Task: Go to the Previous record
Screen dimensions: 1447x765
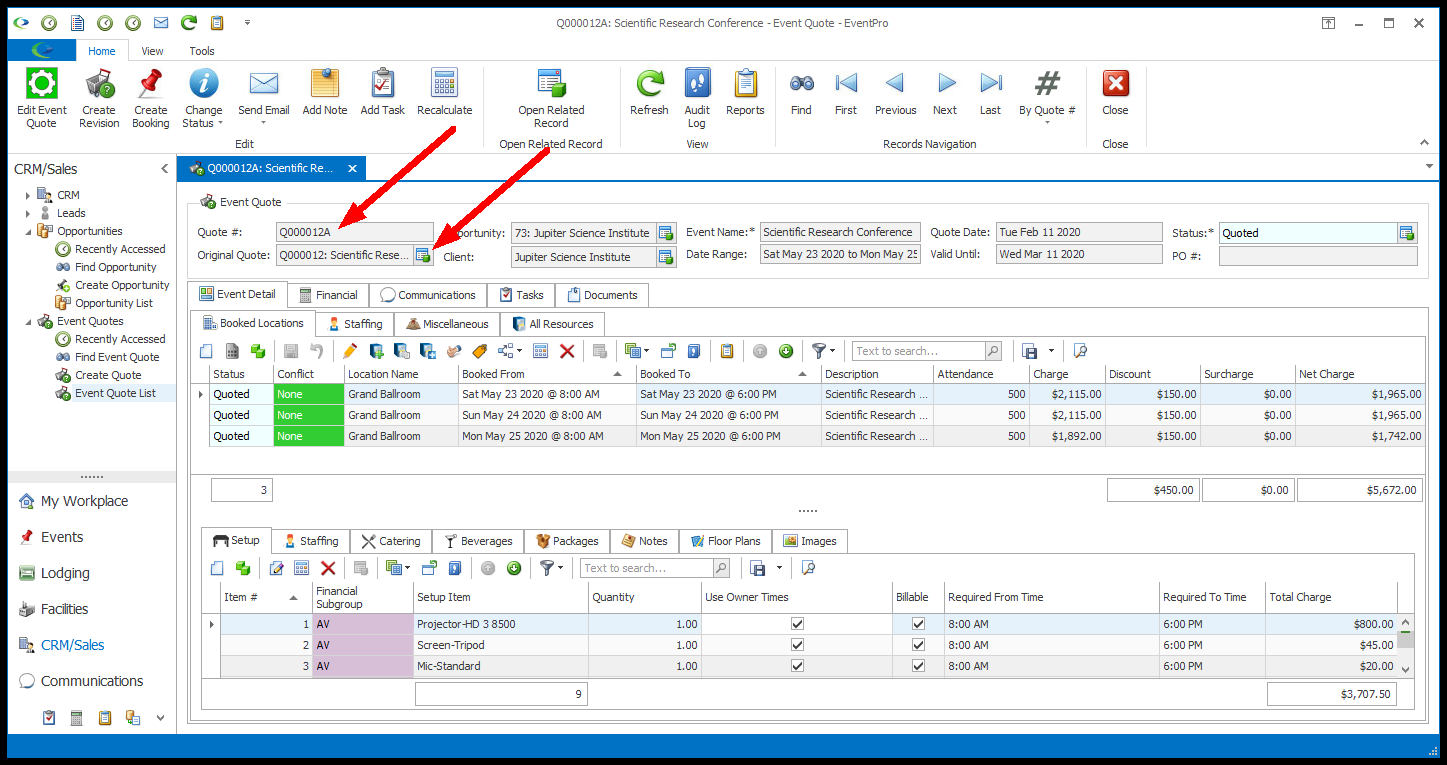Action: tap(895, 83)
